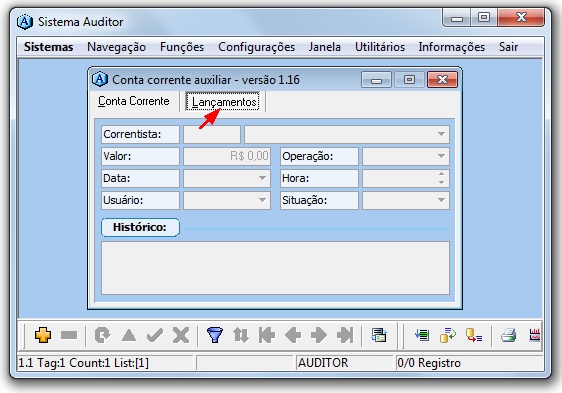Click inside the Histórico text area
562x393 pixels.
275,268
